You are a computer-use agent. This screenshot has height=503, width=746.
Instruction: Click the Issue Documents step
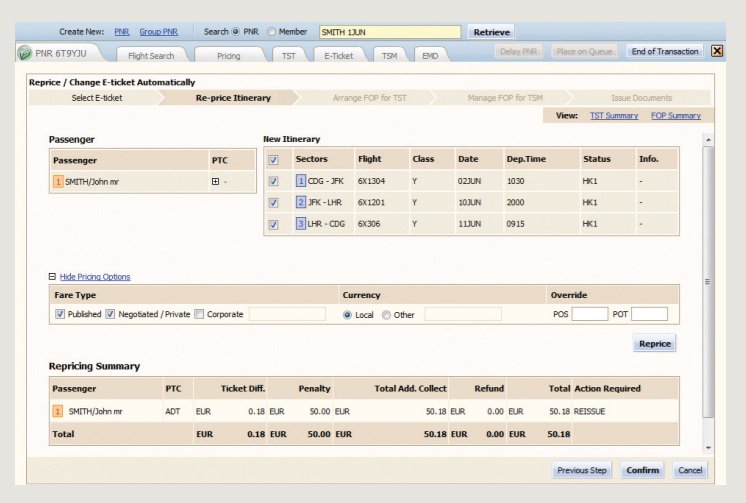pyautogui.click(x=641, y=98)
